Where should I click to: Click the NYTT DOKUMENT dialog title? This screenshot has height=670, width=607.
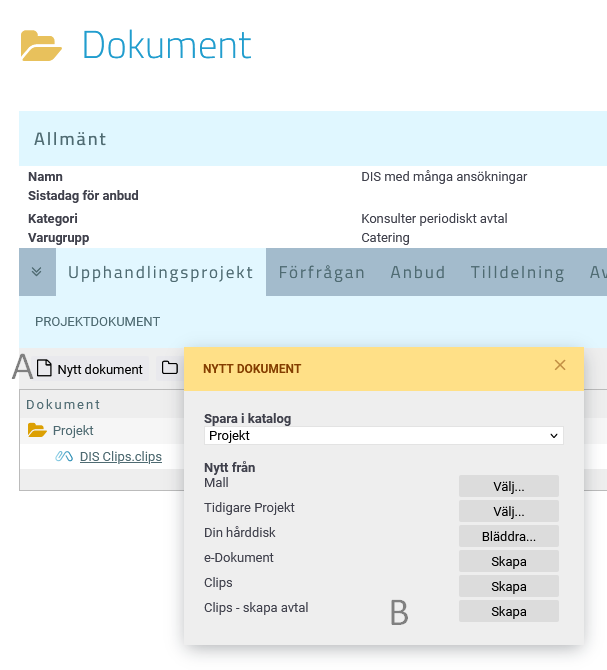pos(252,369)
